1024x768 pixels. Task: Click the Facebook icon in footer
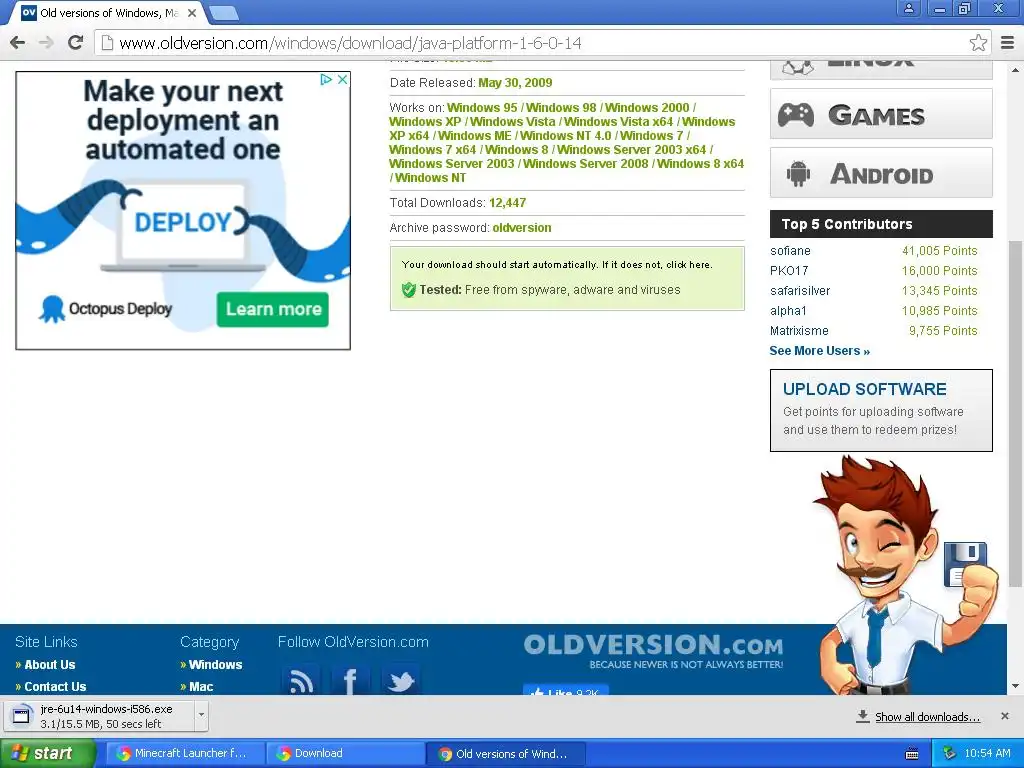click(x=350, y=680)
